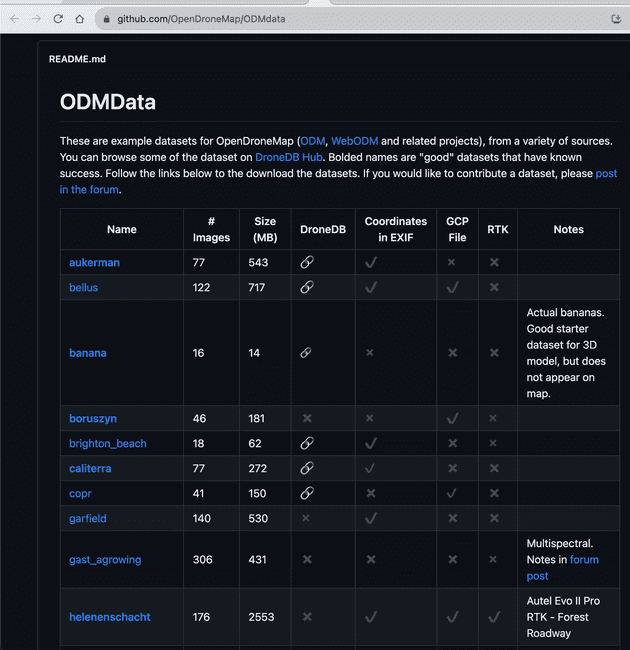
Task: Click the 'GCP File' column header
Action: coord(458,229)
